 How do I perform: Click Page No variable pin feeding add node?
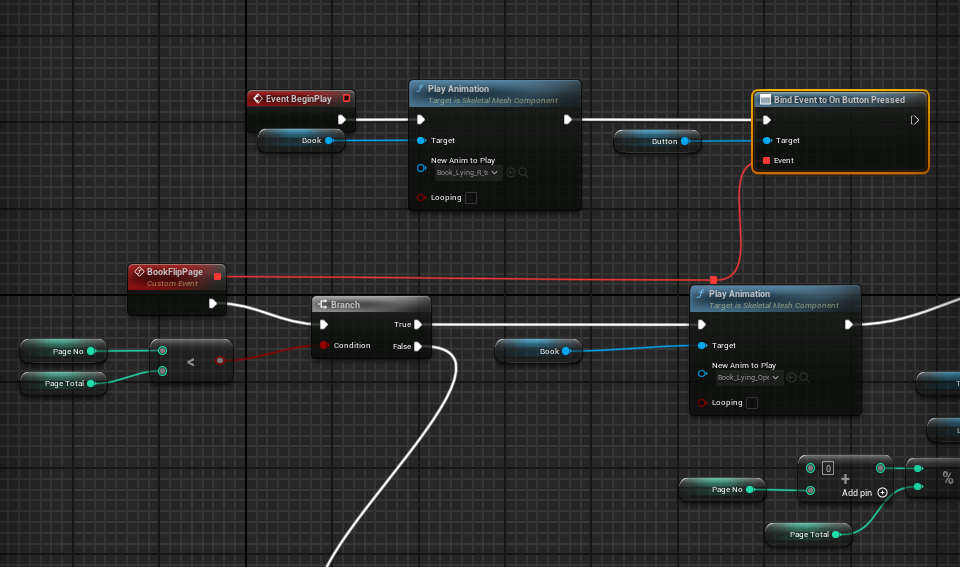click(x=750, y=490)
